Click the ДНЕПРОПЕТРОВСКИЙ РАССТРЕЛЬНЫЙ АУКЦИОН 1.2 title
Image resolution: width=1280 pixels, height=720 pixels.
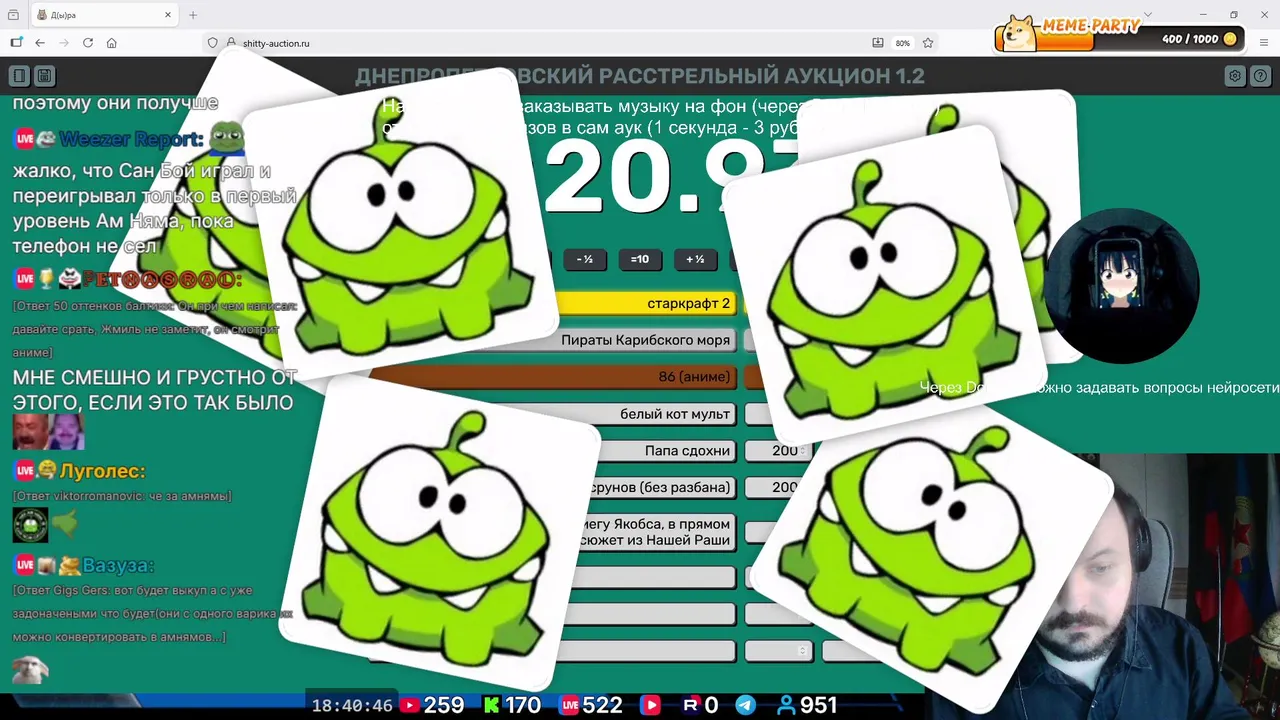pyautogui.click(x=640, y=76)
